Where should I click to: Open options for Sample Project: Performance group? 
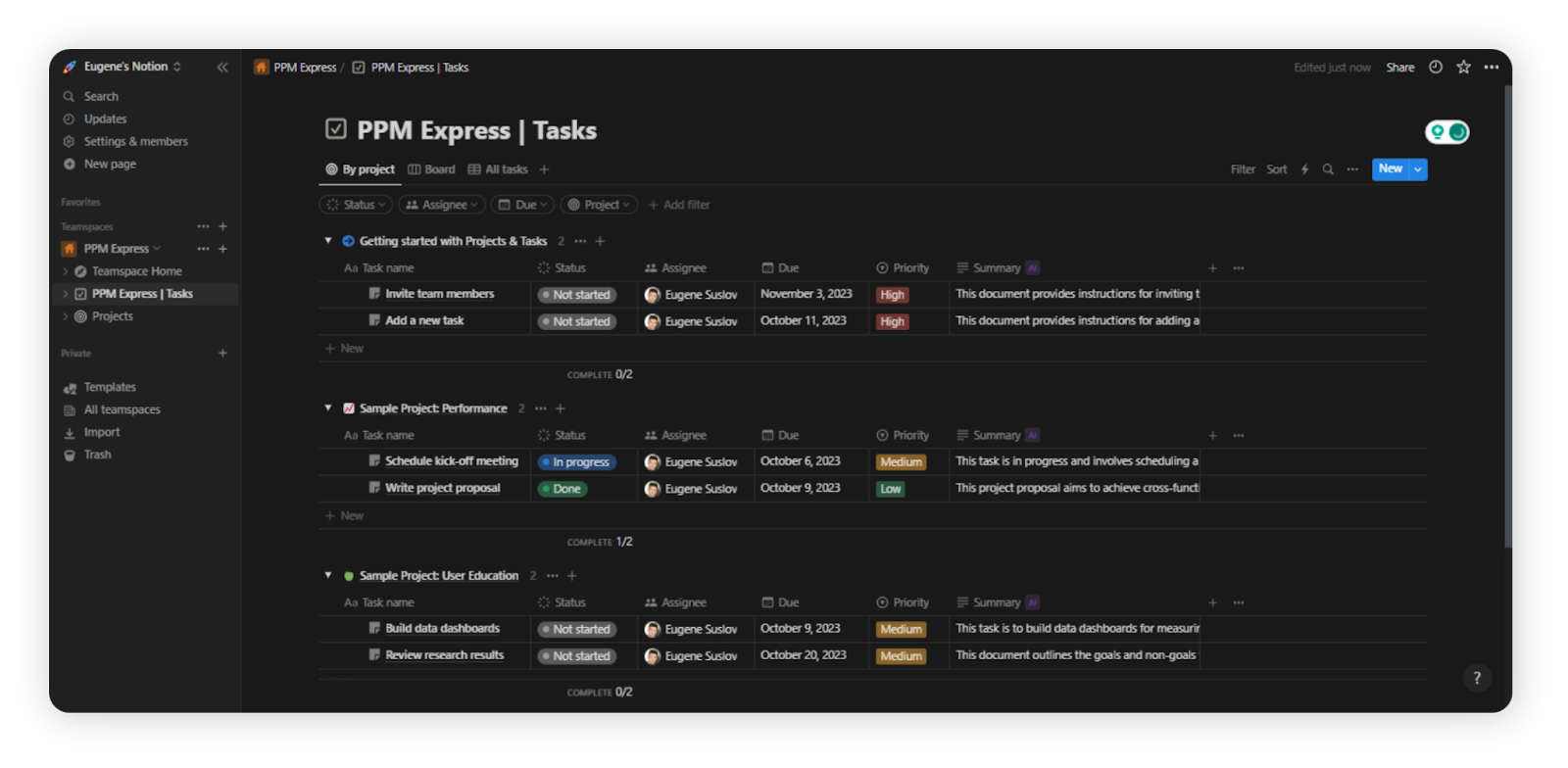(x=541, y=408)
